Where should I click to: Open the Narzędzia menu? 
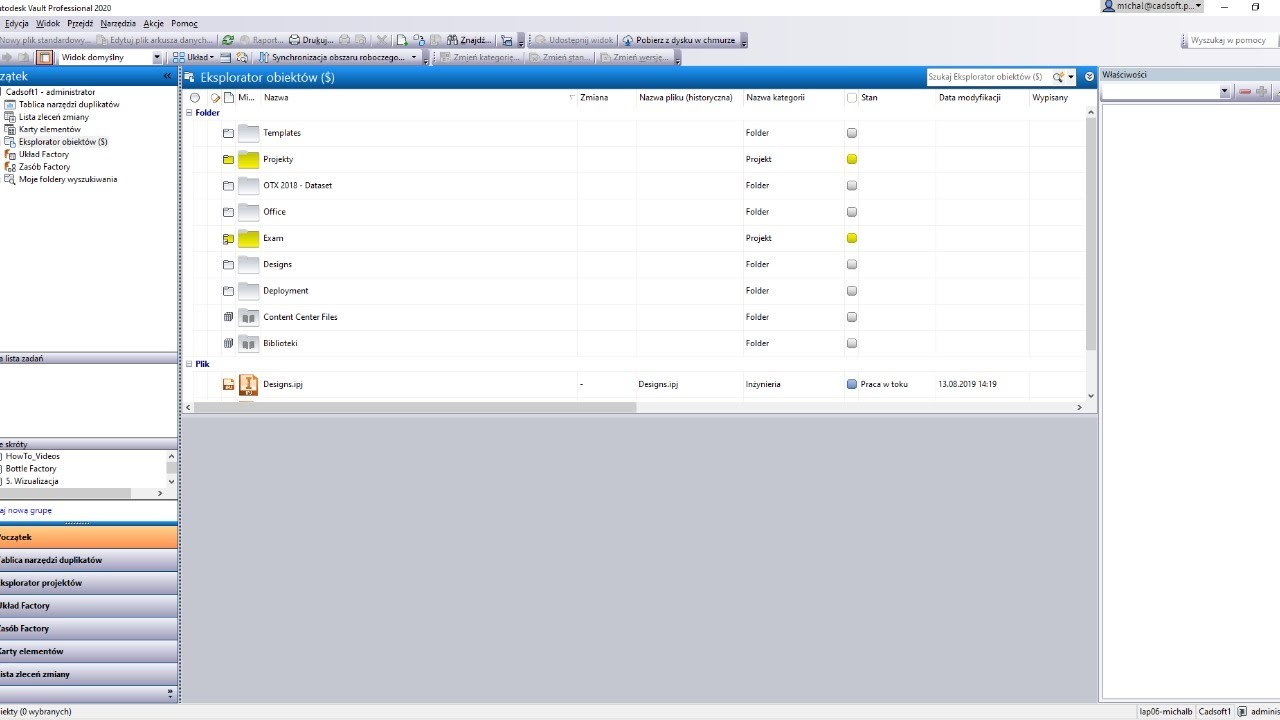click(x=118, y=23)
